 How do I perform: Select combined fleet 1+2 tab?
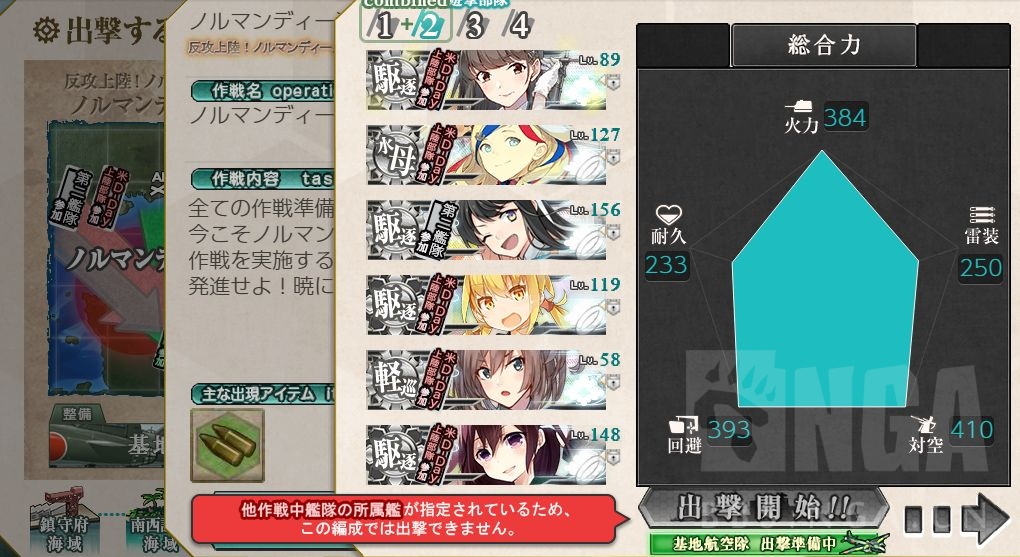coord(406,26)
